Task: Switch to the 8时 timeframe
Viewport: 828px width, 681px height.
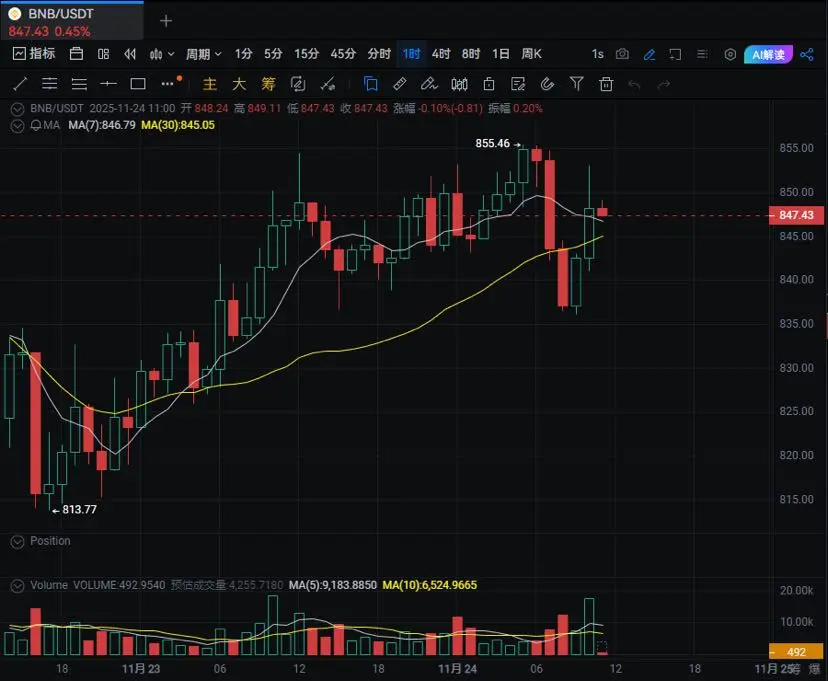Action: coord(471,54)
